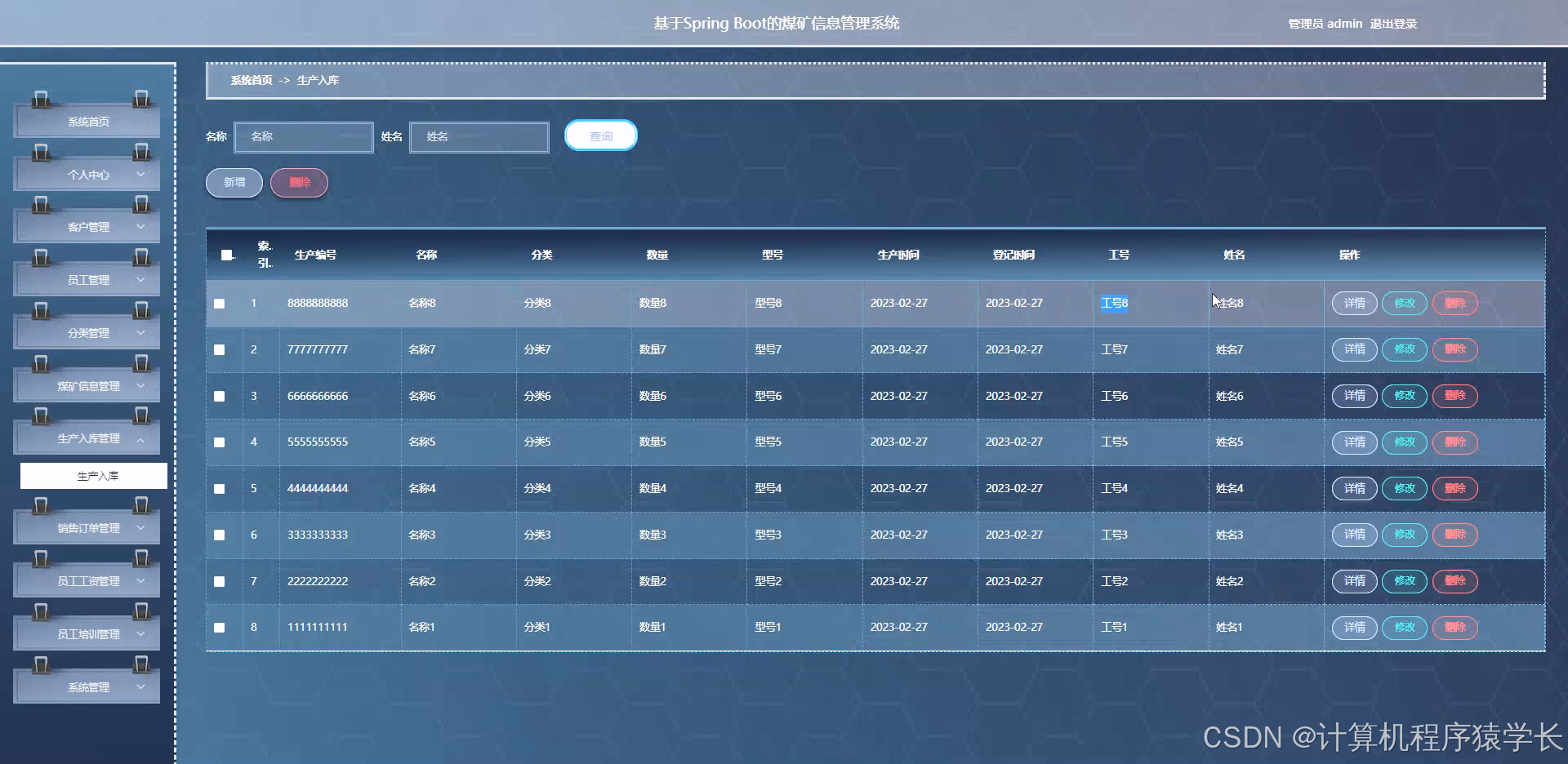Open 详情 for row 名称6
The image size is (1568, 764).
pos(1355,396)
